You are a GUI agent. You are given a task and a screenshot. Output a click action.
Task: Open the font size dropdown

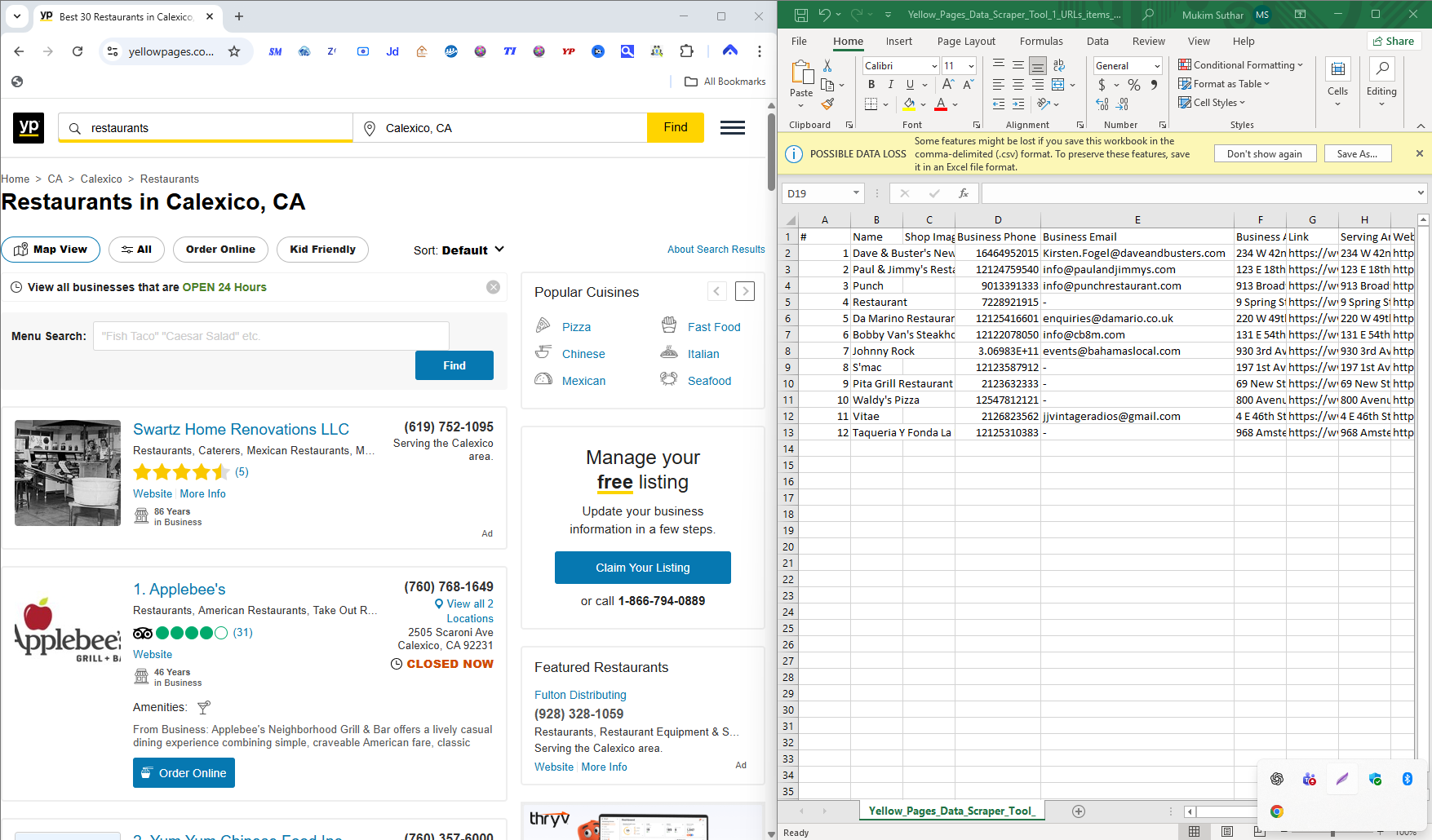pos(970,65)
